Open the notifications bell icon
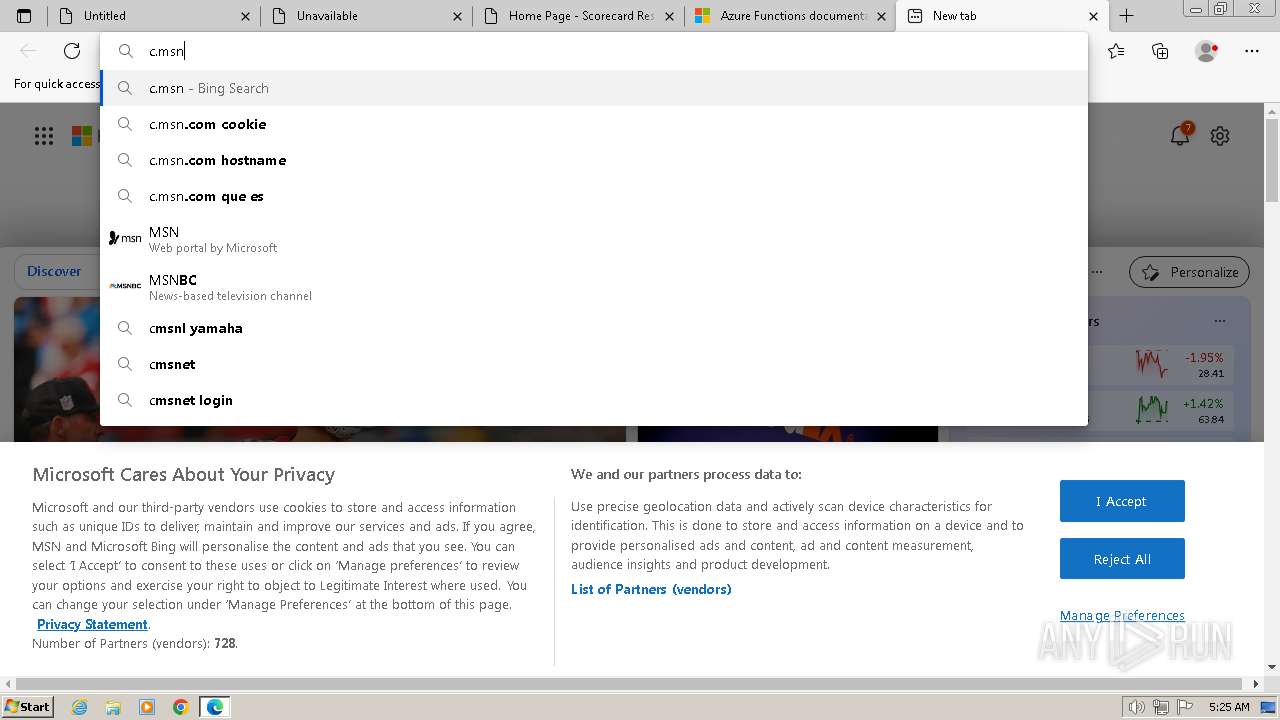 pos(1180,135)
